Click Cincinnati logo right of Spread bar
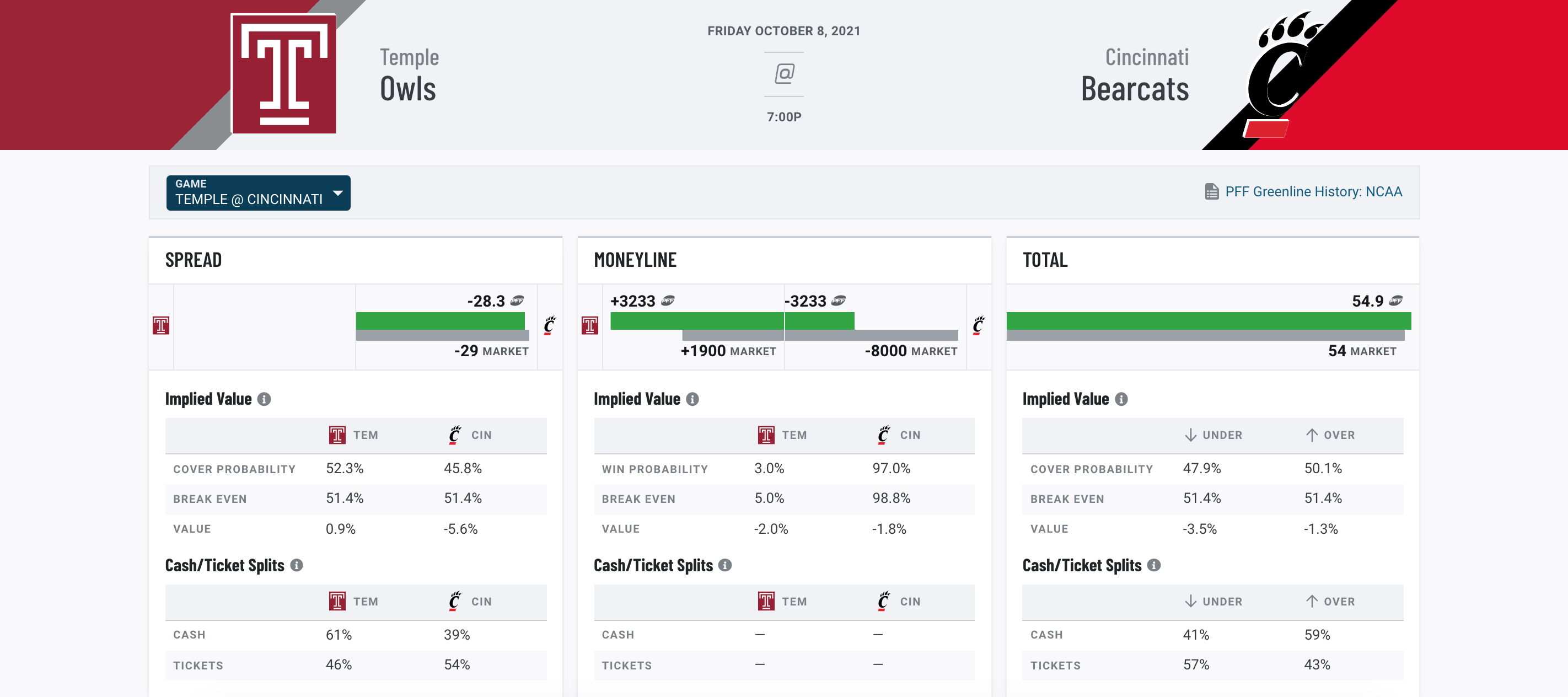Image resolution: width=1568 pixels, height=697 pixels. (550, 326)
